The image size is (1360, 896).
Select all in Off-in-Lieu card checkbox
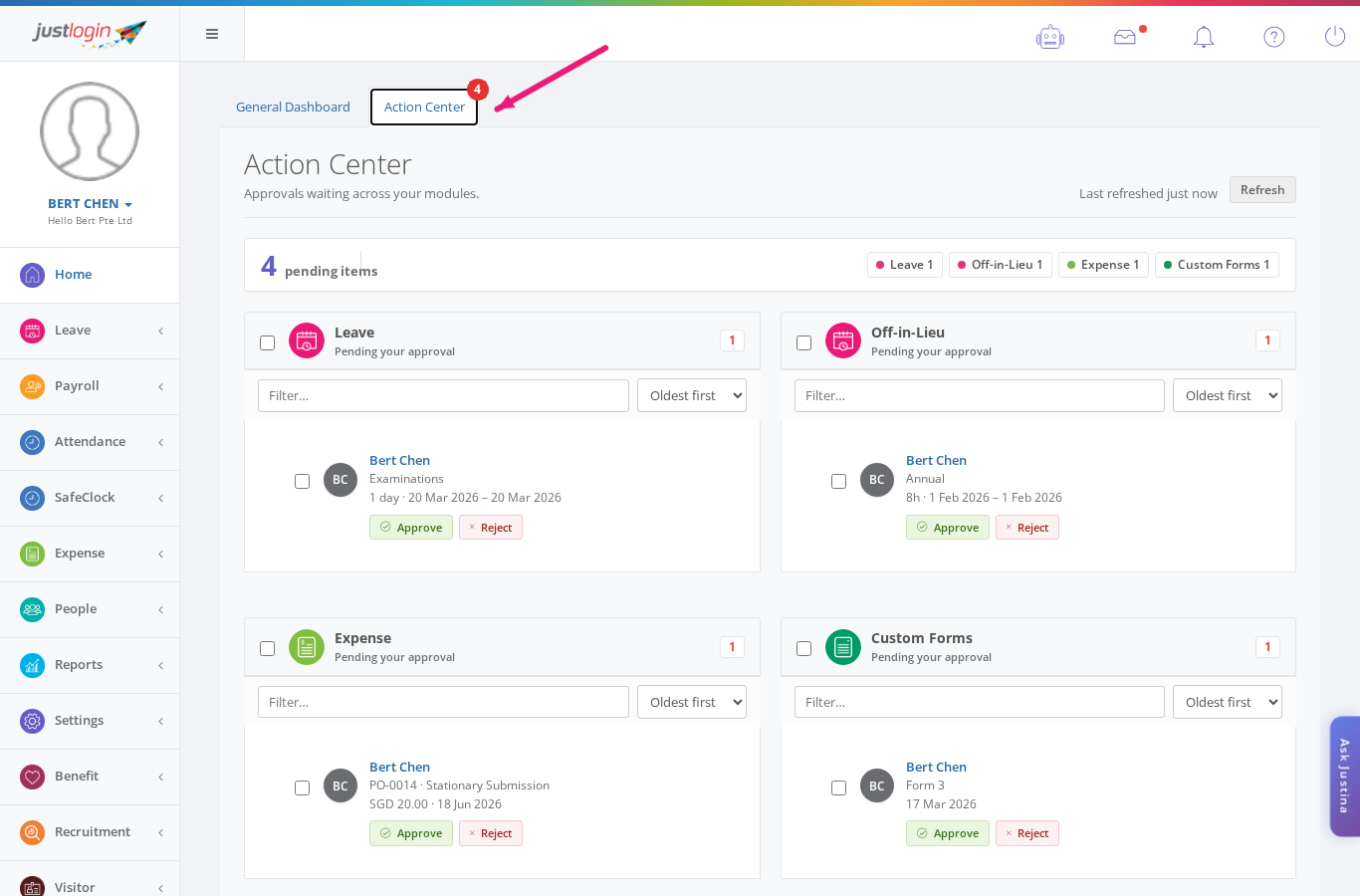(x=803, y=342)
